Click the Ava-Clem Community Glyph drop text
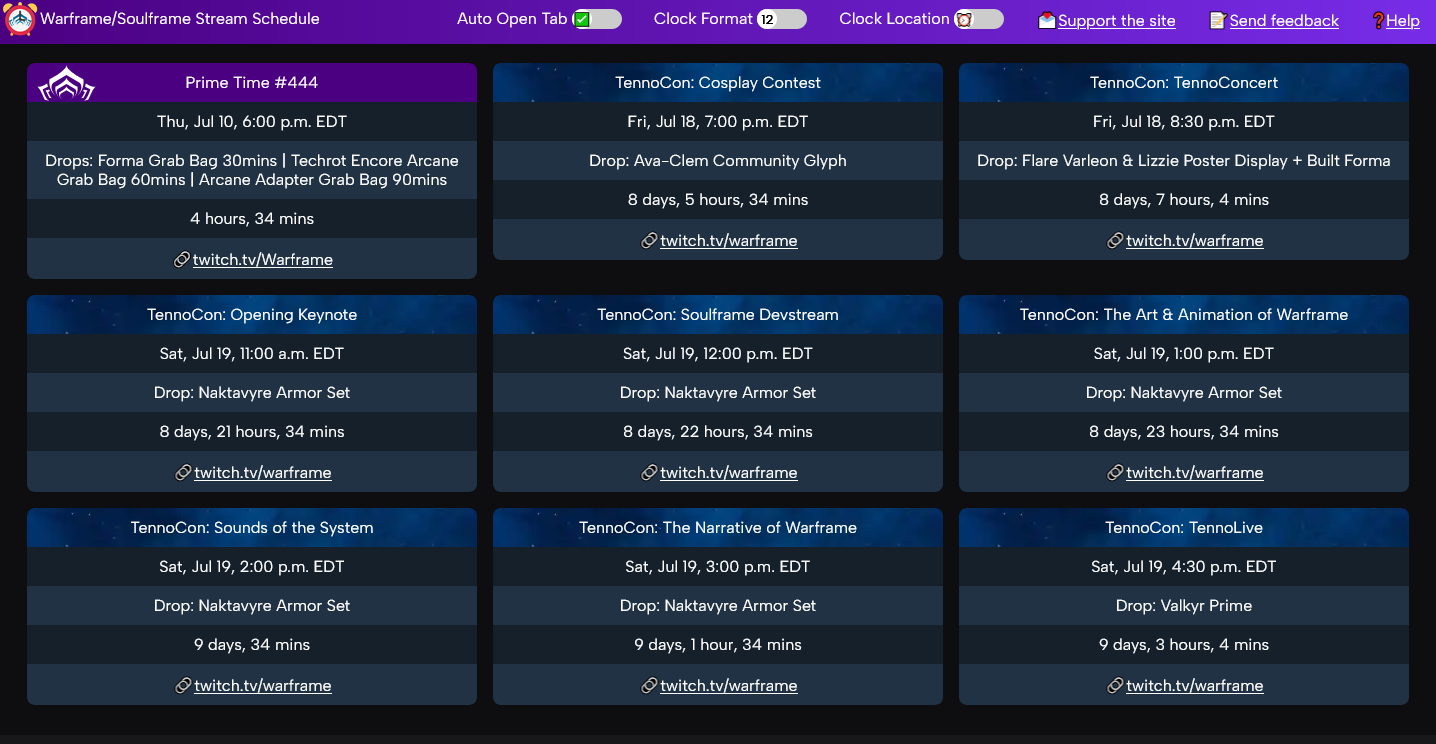Viewport: 1436px width, 744px height. (718, 160)
